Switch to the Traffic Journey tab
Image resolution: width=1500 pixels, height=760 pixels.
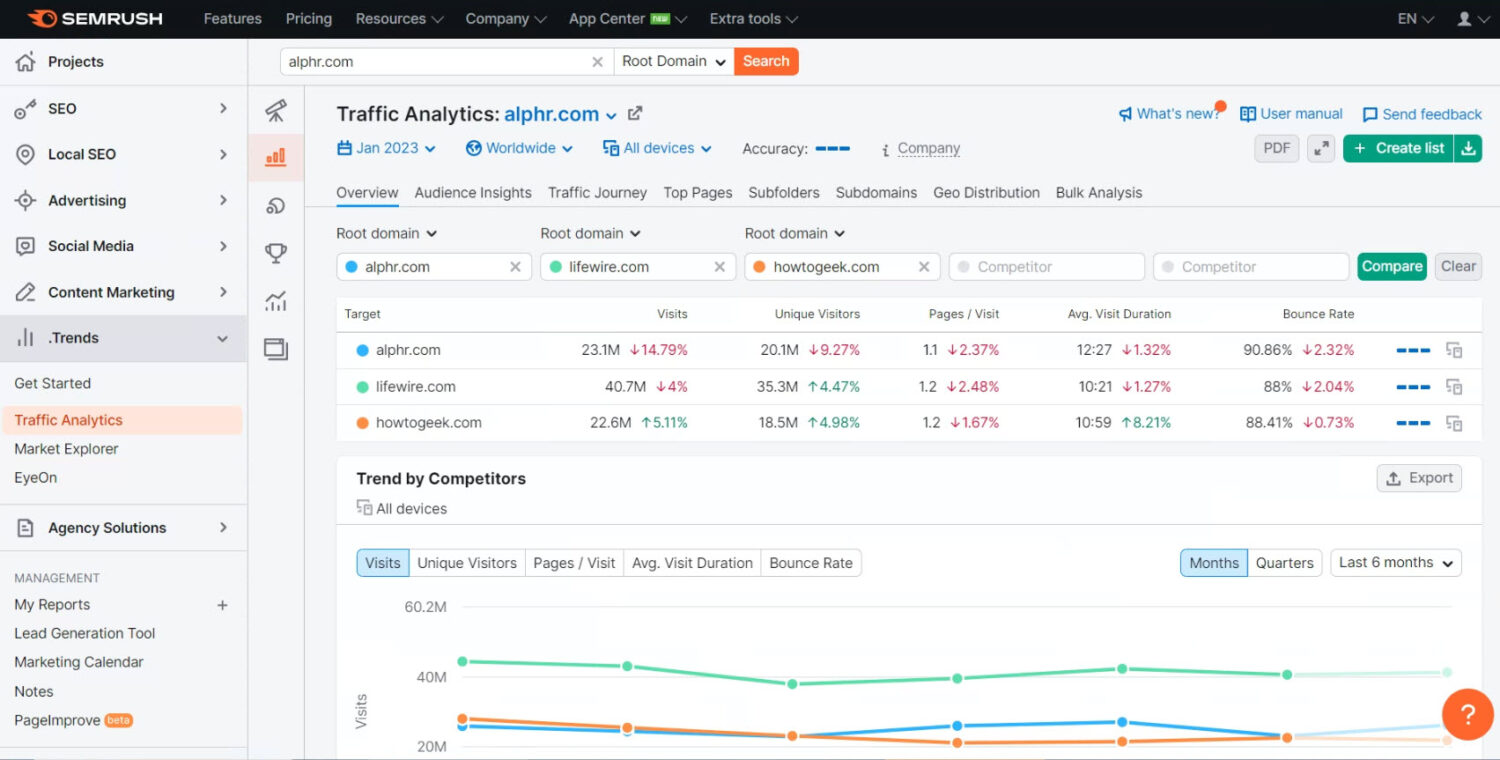(x=597, y=193)
